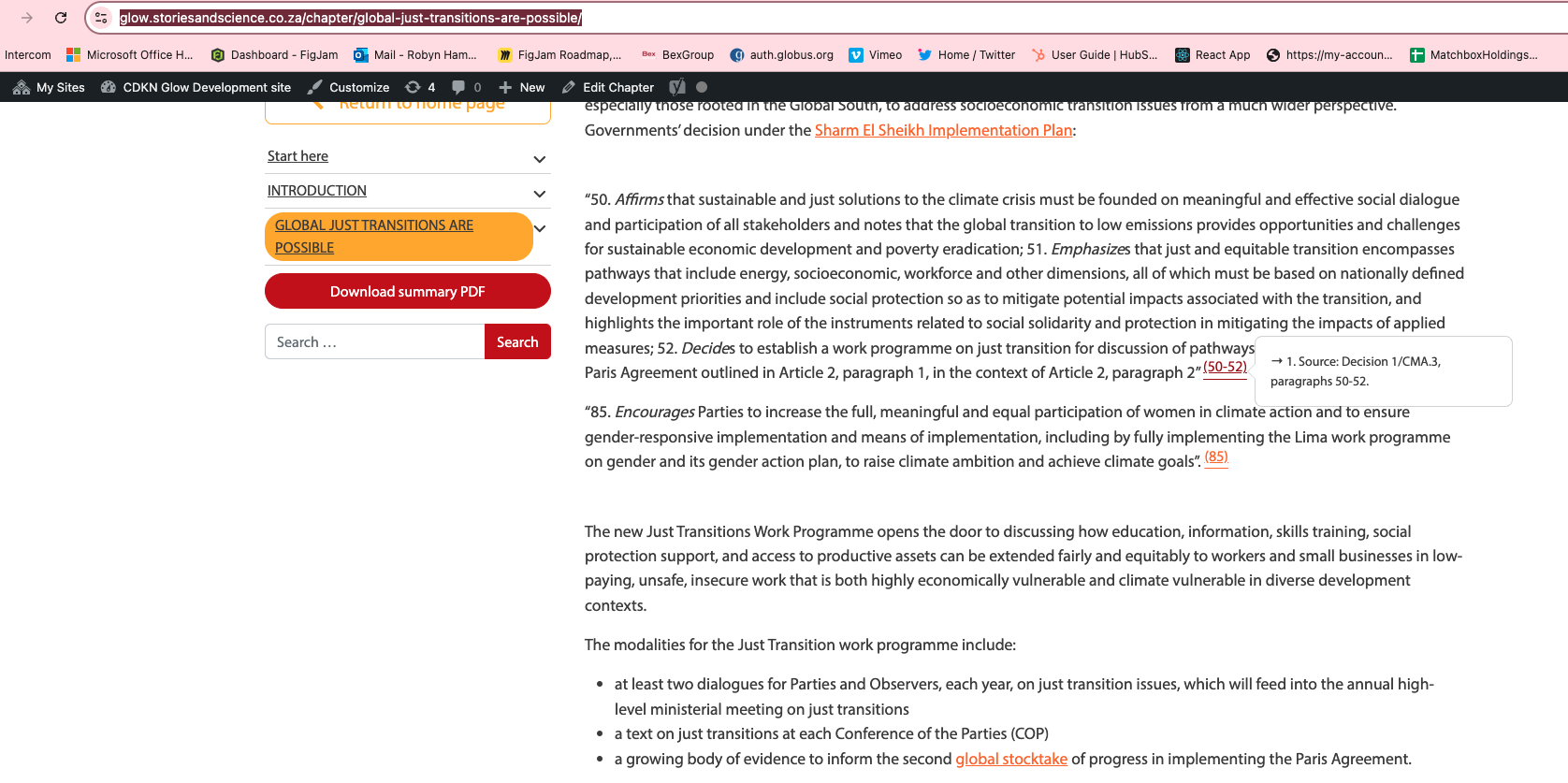Open the Home / Twitter bookmark
This screenshot has width=1568, height=783.
pyautogui.click(x=966, y=55)
